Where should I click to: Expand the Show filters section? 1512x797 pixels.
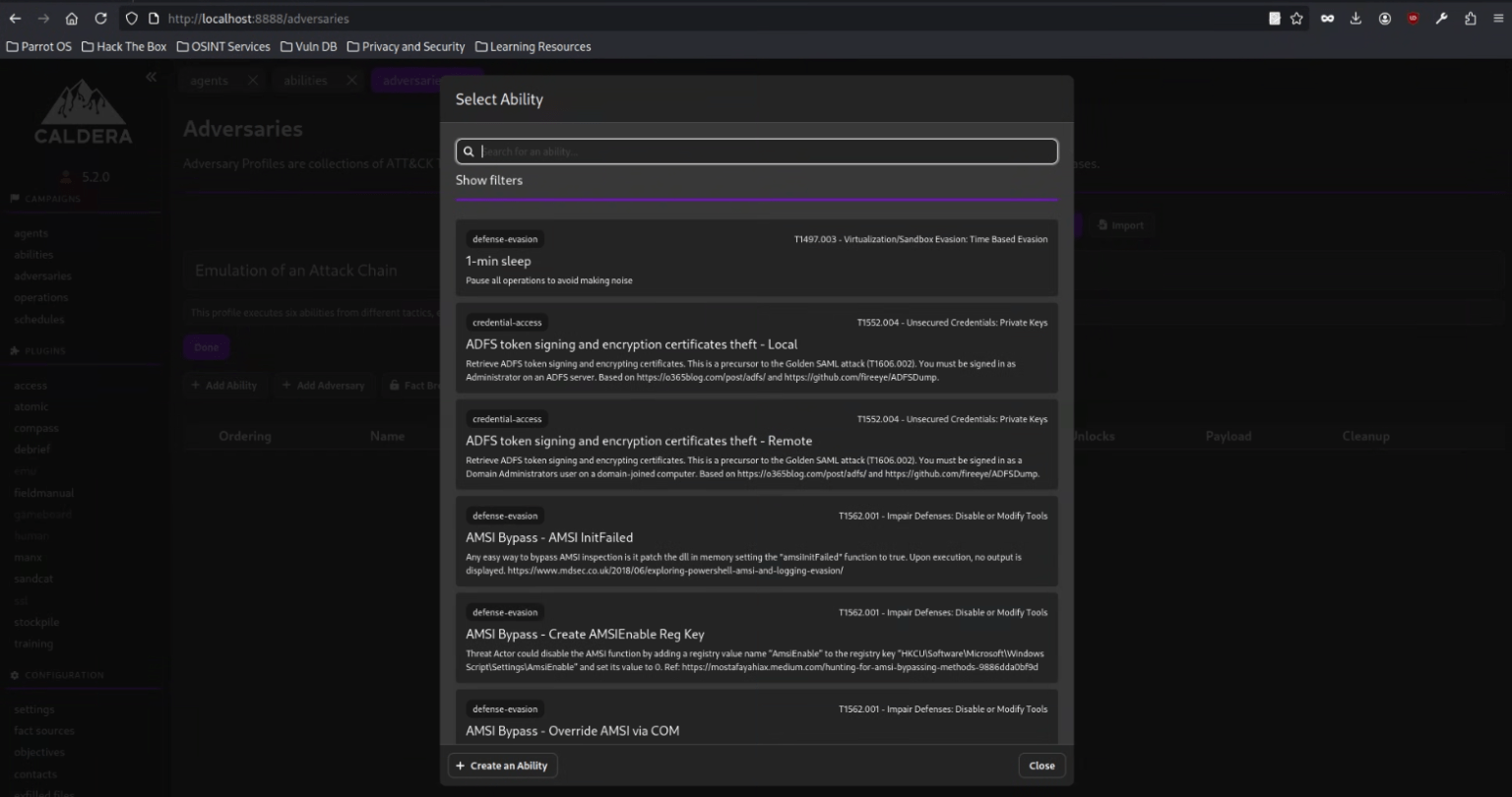[489, 180]
